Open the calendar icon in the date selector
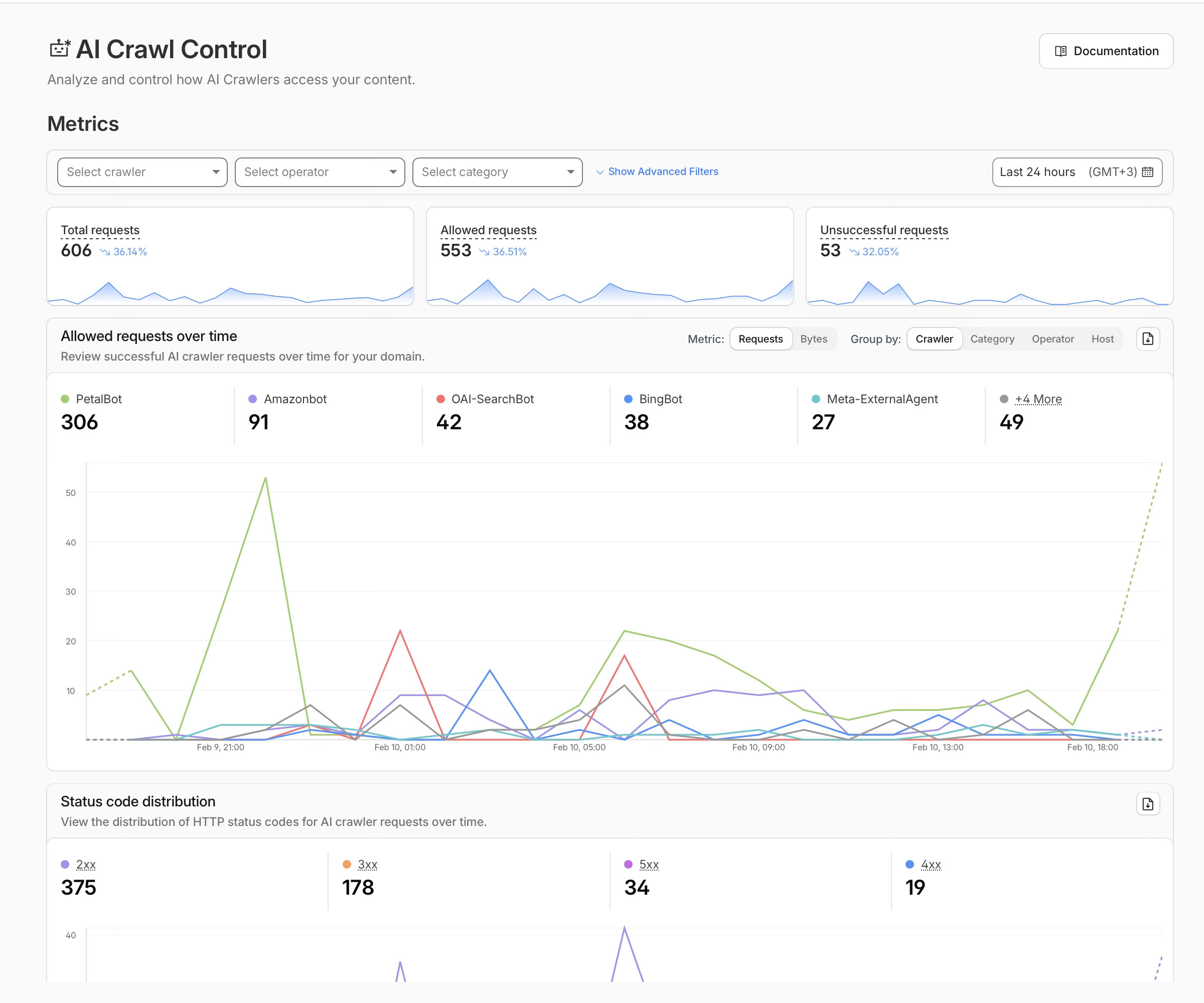This screenshot has height=1003, width=1204. point(1148,172)
